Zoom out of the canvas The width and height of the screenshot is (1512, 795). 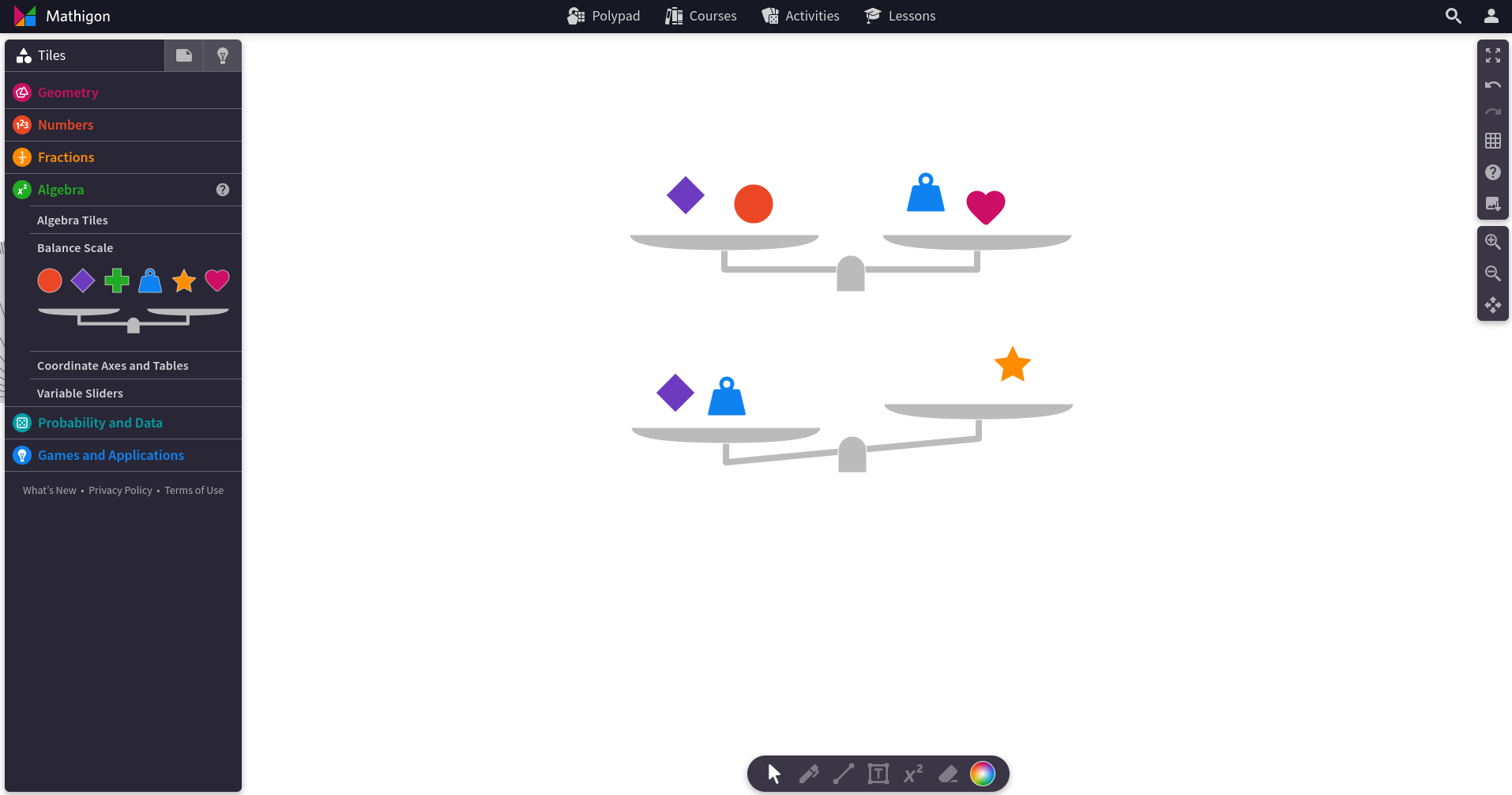[1493, 273]
